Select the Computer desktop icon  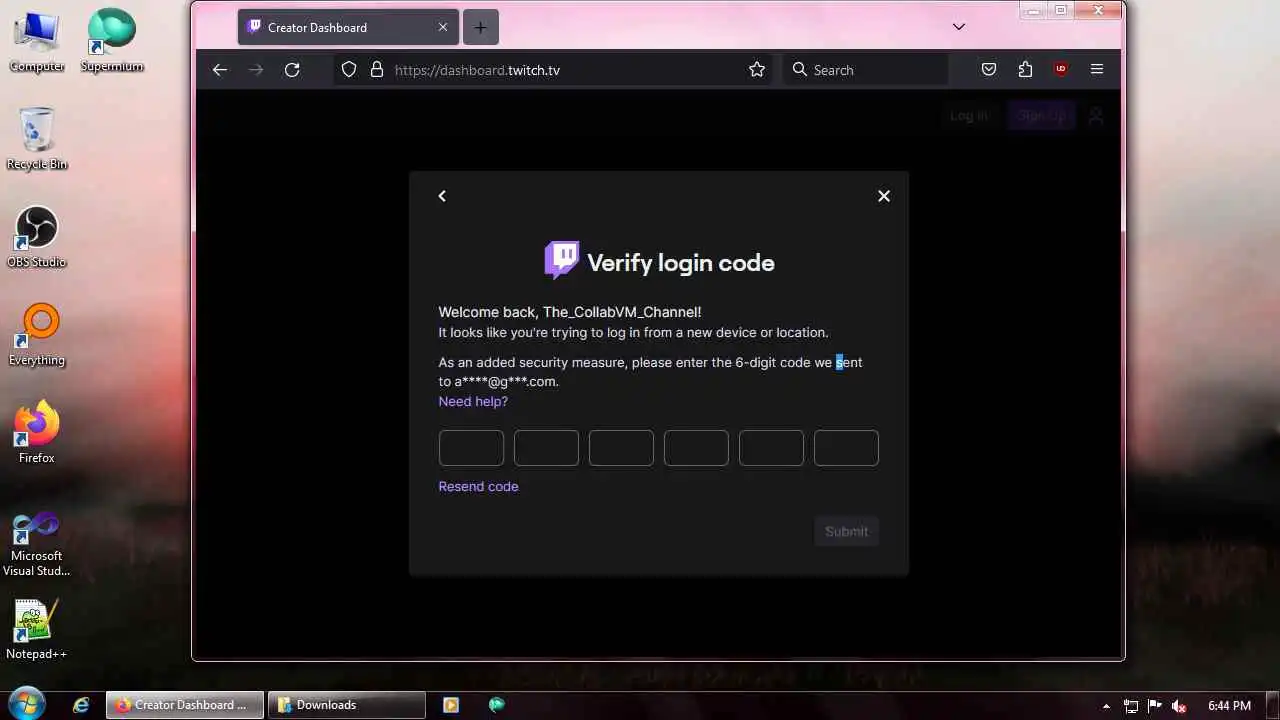37,41
